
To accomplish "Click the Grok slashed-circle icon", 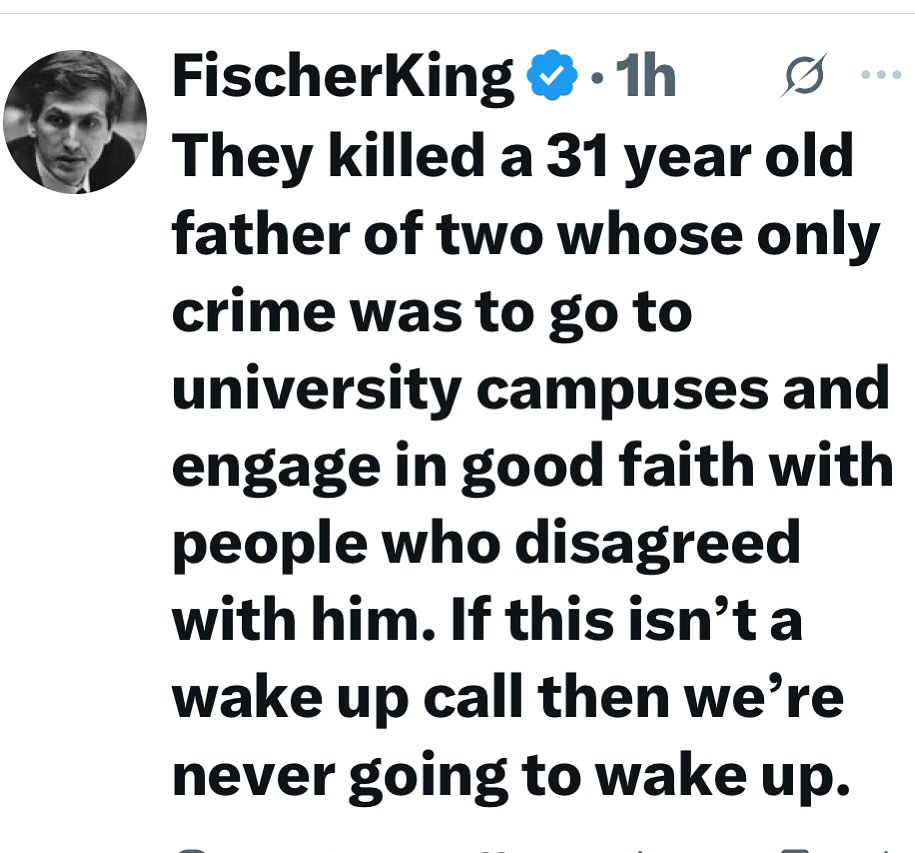I will tap(796, 77).
